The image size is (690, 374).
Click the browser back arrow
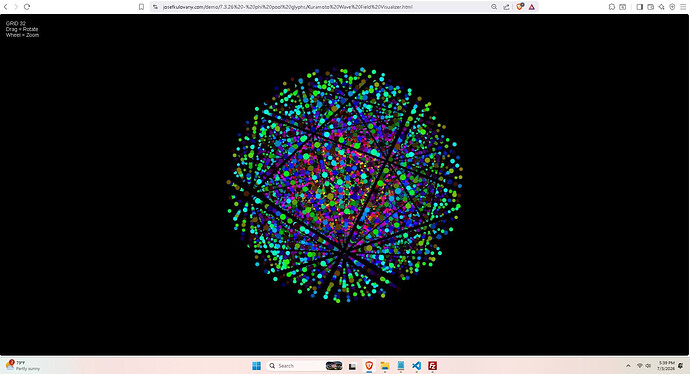point(5,7)
